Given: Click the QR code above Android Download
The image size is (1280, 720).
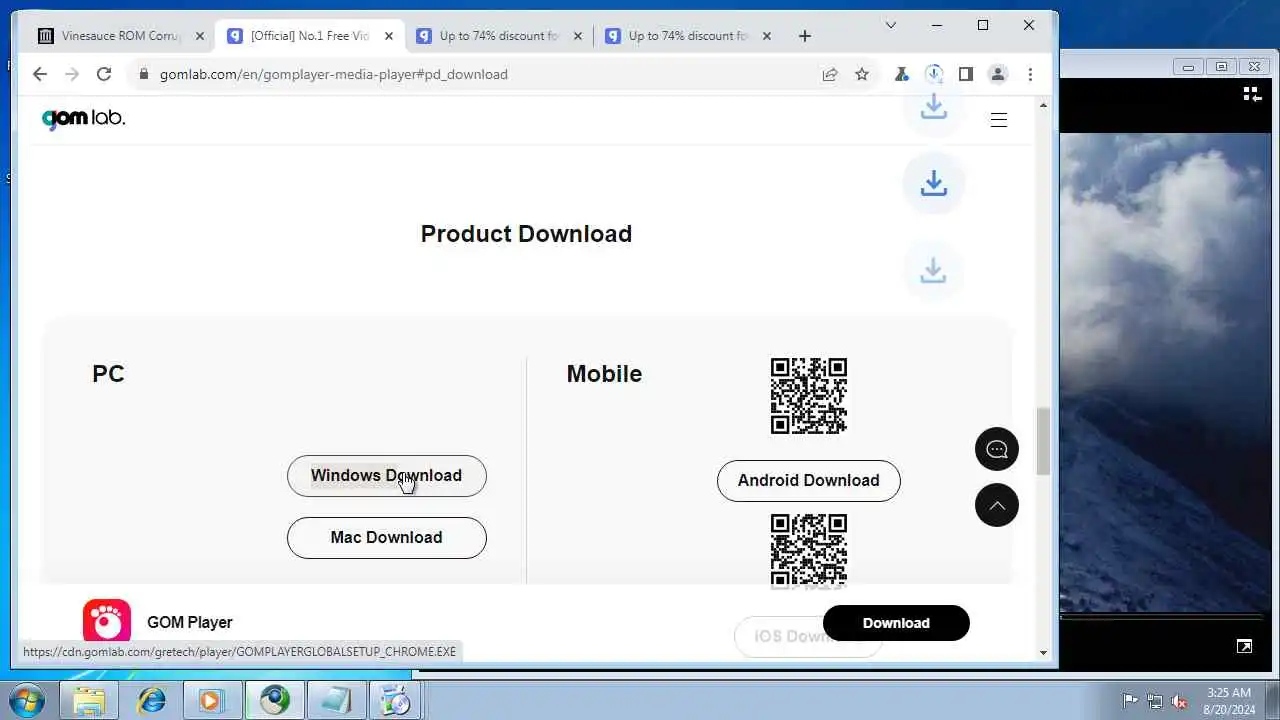Looking at the screenshot, I should click(809, 396).
